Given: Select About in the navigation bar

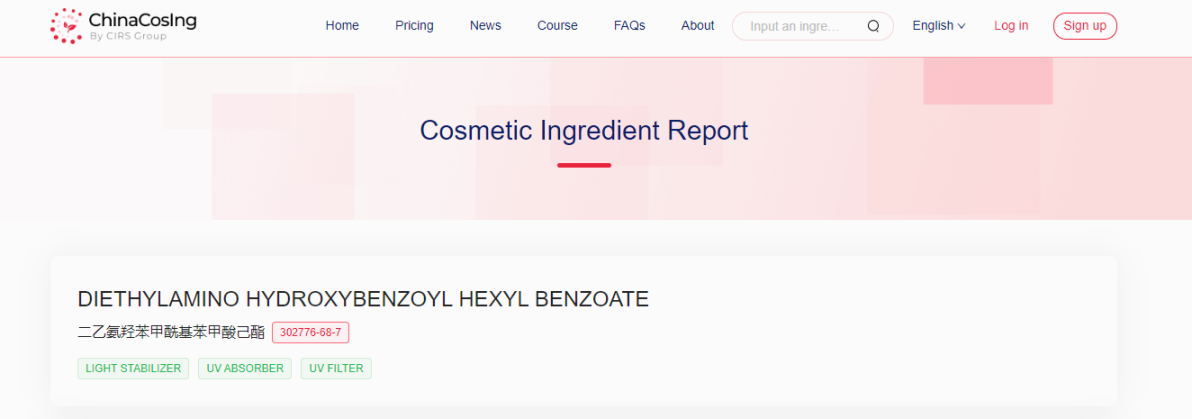Looking at the screenshot, I should pyautogui.click(x=697, y=26).
